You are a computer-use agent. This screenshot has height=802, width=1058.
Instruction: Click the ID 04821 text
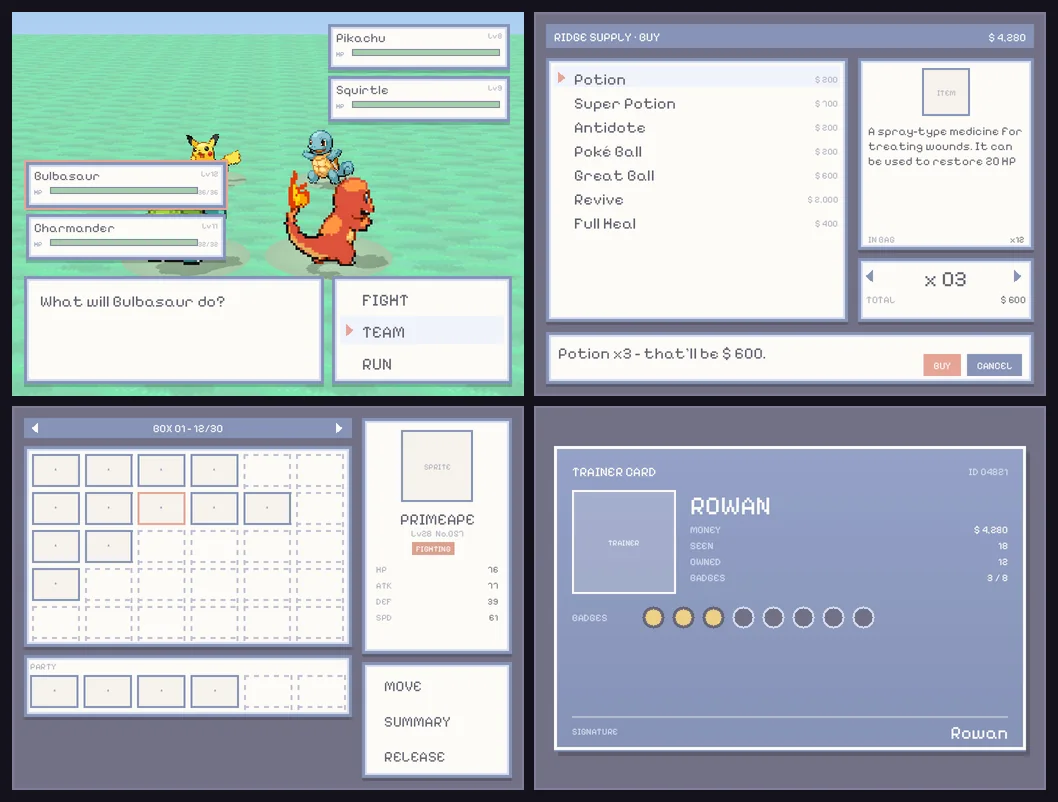989,472
